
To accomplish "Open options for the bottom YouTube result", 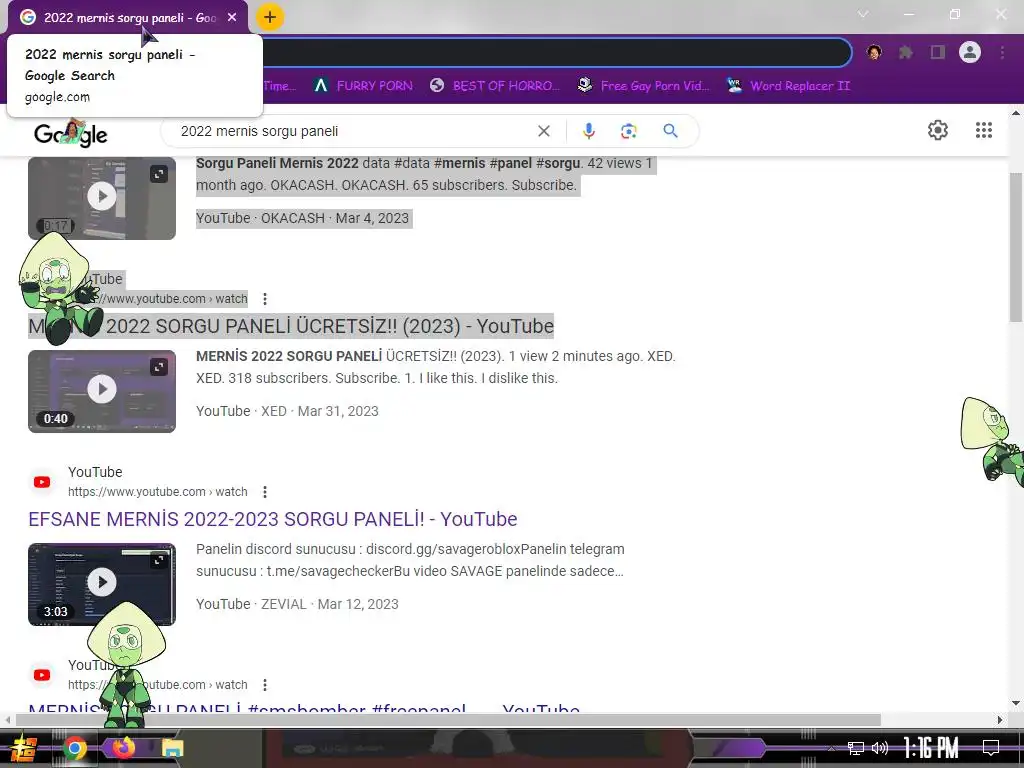I will [264, 685].
